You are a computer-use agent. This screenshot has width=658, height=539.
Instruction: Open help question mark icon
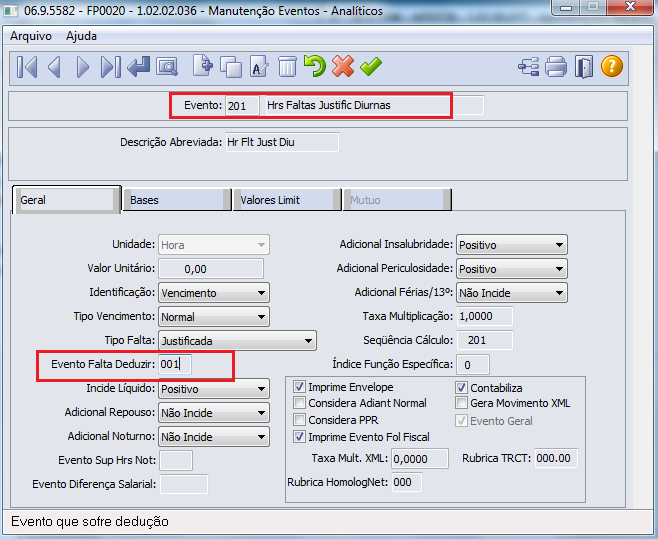[612, 66]
